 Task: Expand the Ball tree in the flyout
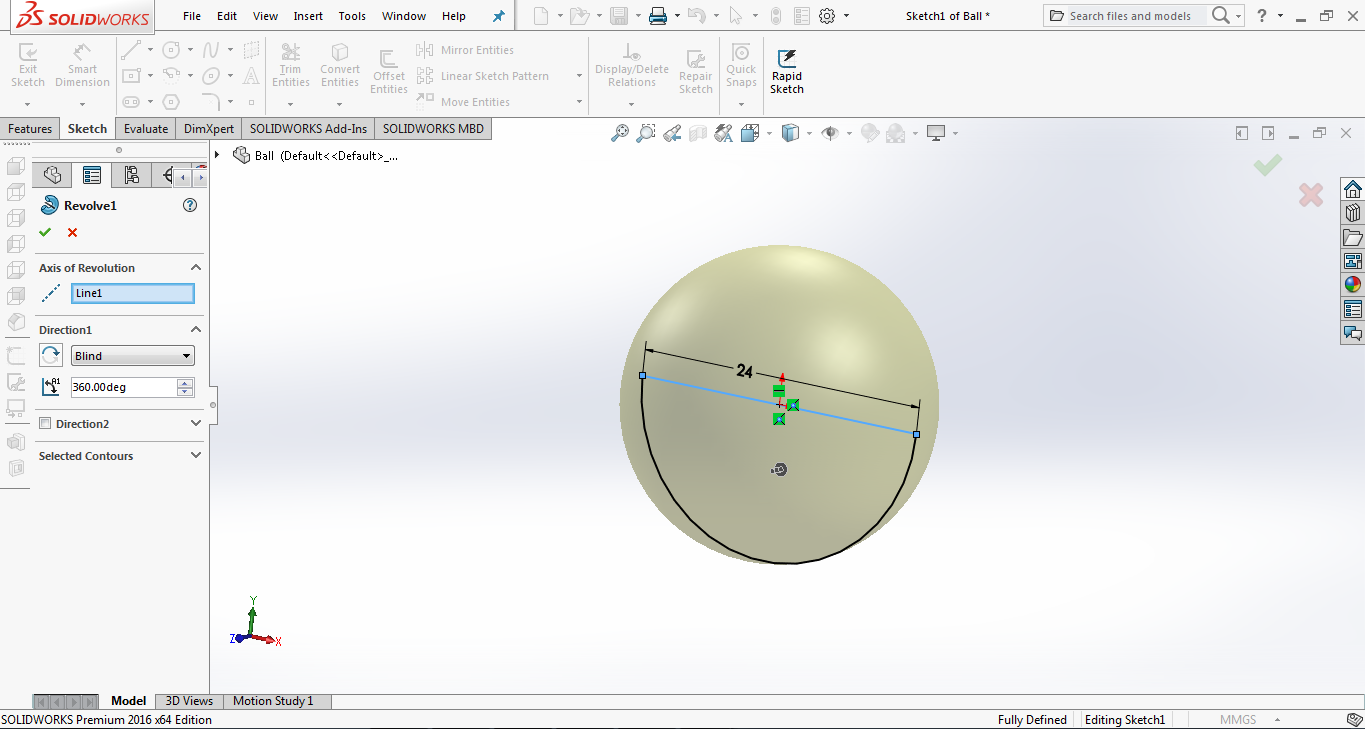pyautogui.click(x=217, y=155)
